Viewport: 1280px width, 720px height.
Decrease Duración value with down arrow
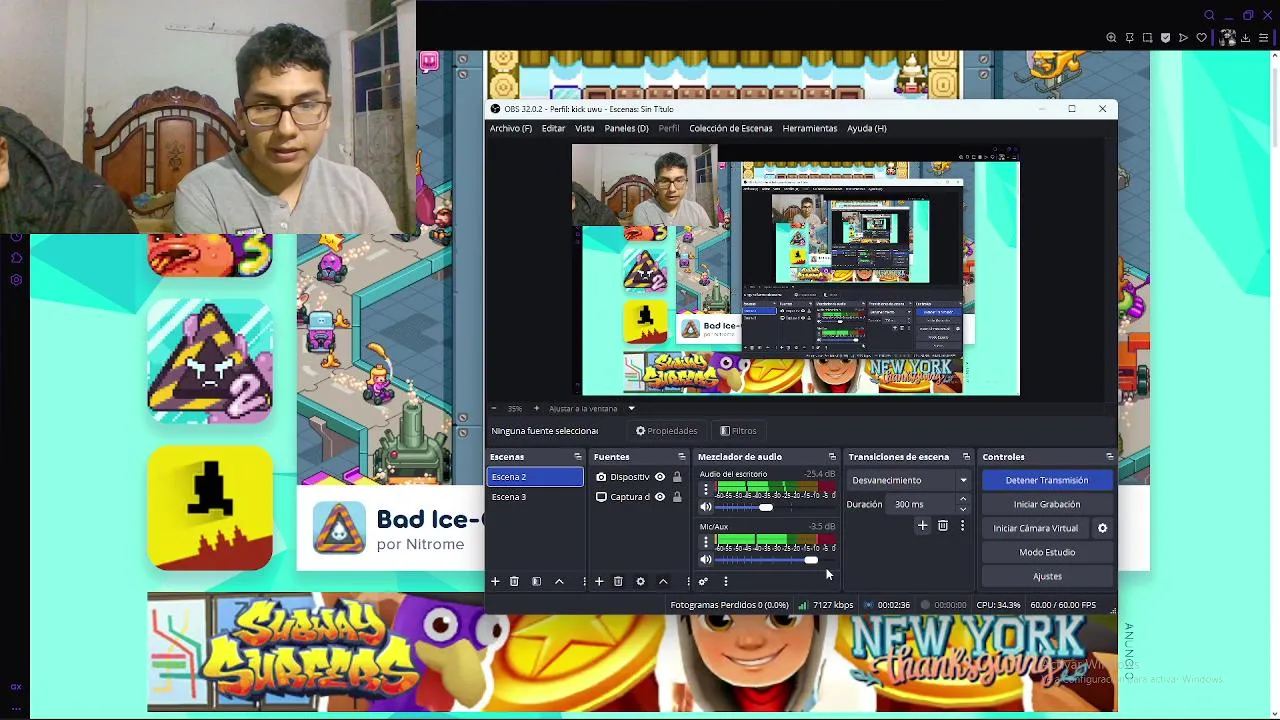[963, 509]
